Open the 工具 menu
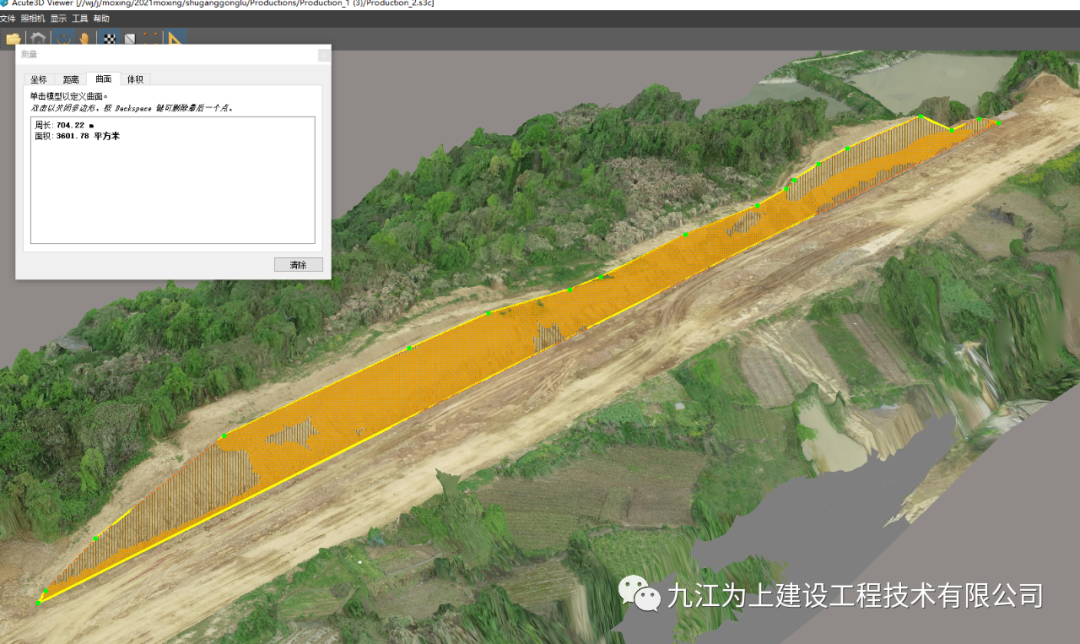This screenshot has width=1080, height=644. point(80,19)
